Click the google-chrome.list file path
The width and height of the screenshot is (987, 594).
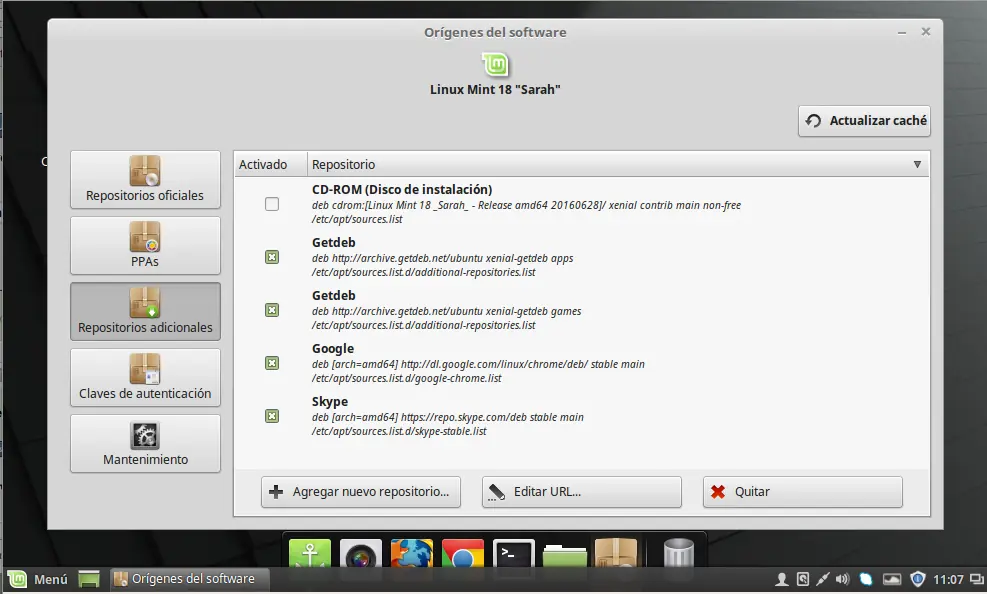[407, 378]
